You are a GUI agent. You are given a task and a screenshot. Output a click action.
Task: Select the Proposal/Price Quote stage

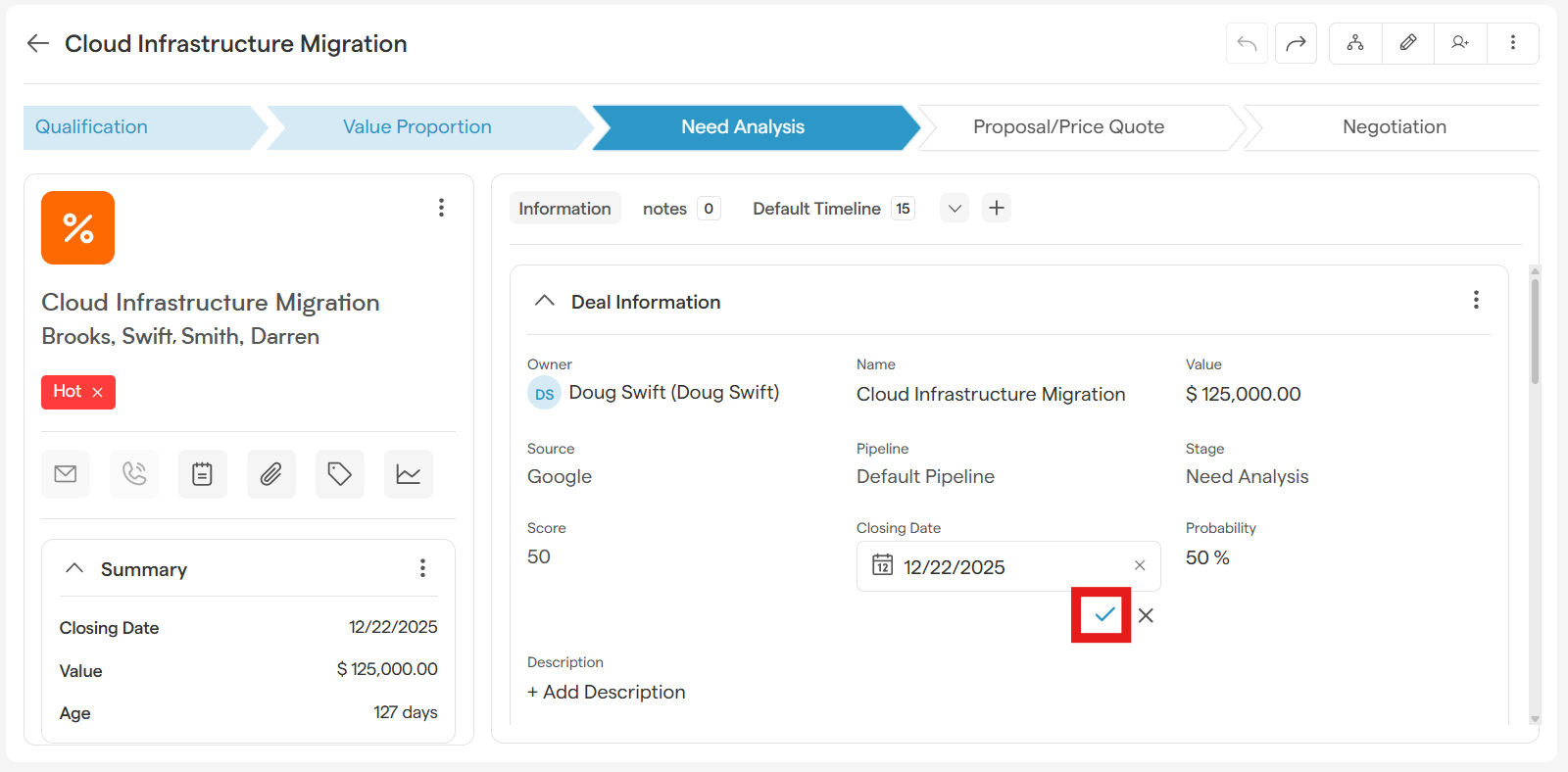pyautogui.click(x=1068, y=127)
